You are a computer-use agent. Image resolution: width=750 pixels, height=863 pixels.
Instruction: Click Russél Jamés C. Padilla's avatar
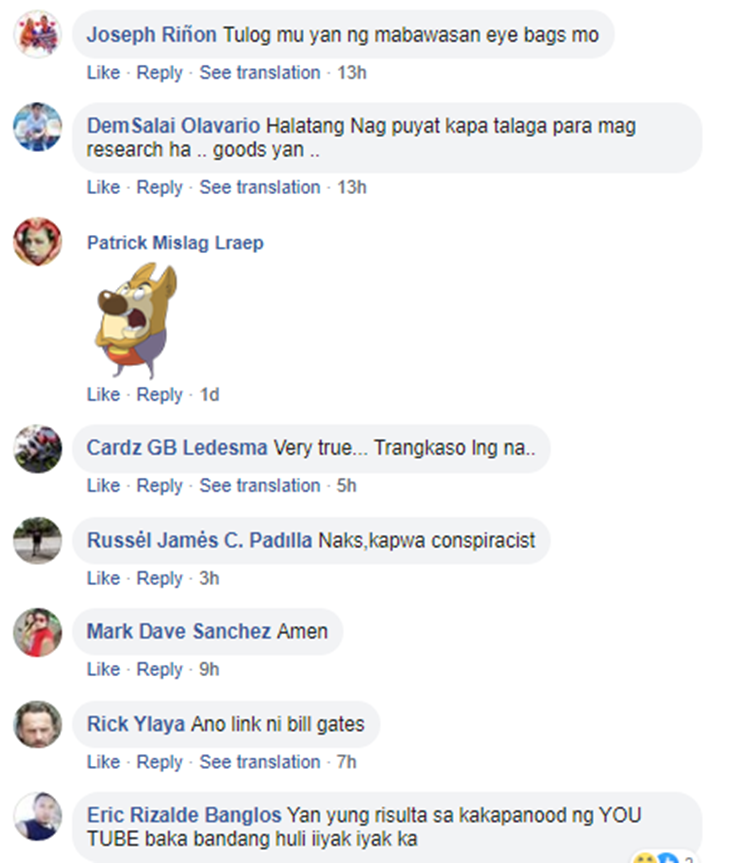[37, 540]
